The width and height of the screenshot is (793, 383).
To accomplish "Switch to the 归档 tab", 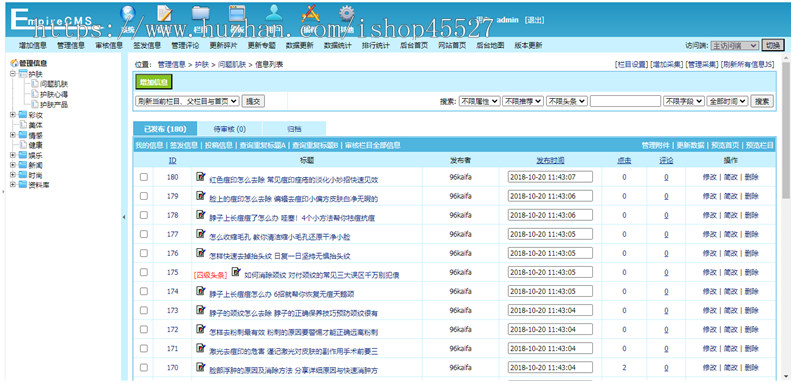I will click(x=294, y=129).
